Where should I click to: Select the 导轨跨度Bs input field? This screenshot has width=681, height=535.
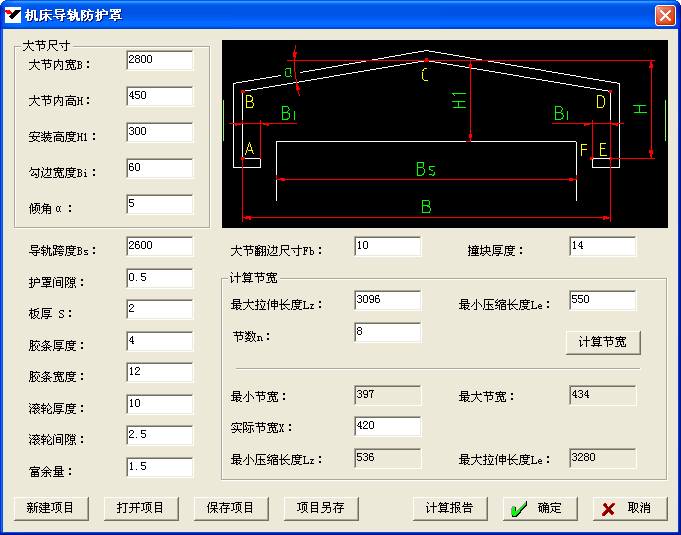point(159,246)
